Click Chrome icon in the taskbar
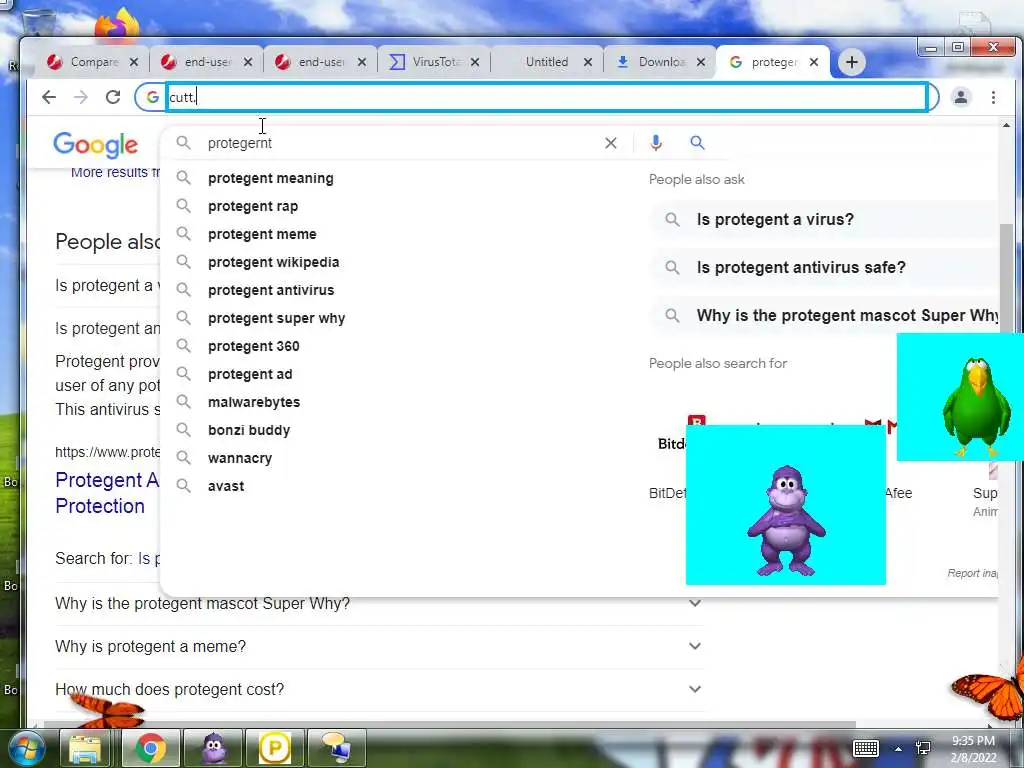Viewport: 1024px width, 768px height. (x=150, y=748)
